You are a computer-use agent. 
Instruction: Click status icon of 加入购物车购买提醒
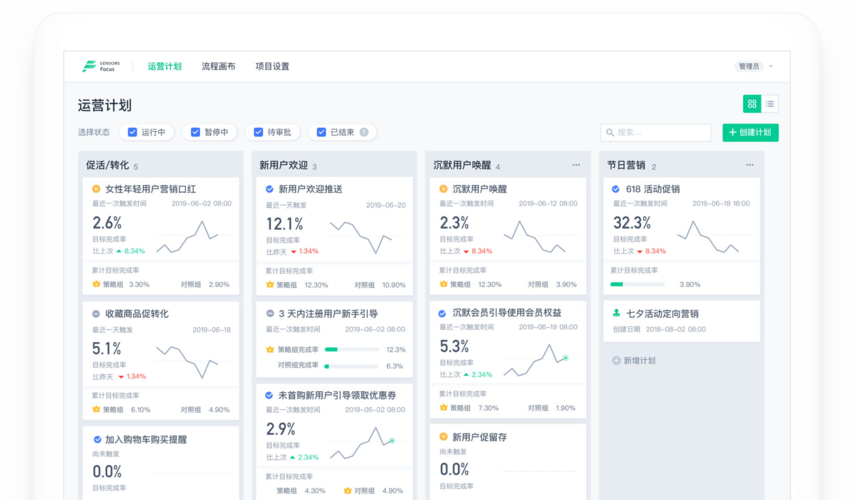coord(97,440)
